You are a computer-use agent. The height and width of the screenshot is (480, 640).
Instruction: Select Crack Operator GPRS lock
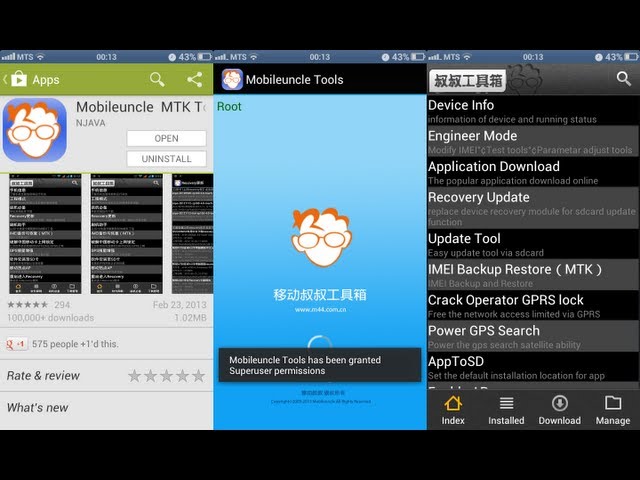coord(533,306)
